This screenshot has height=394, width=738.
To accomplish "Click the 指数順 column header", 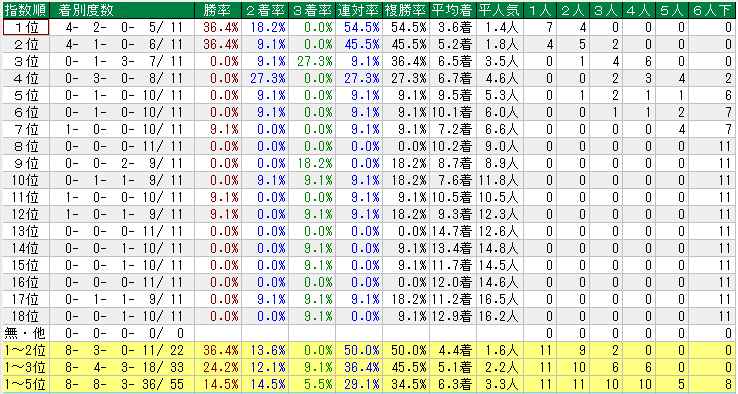I will tap(25, 10).
